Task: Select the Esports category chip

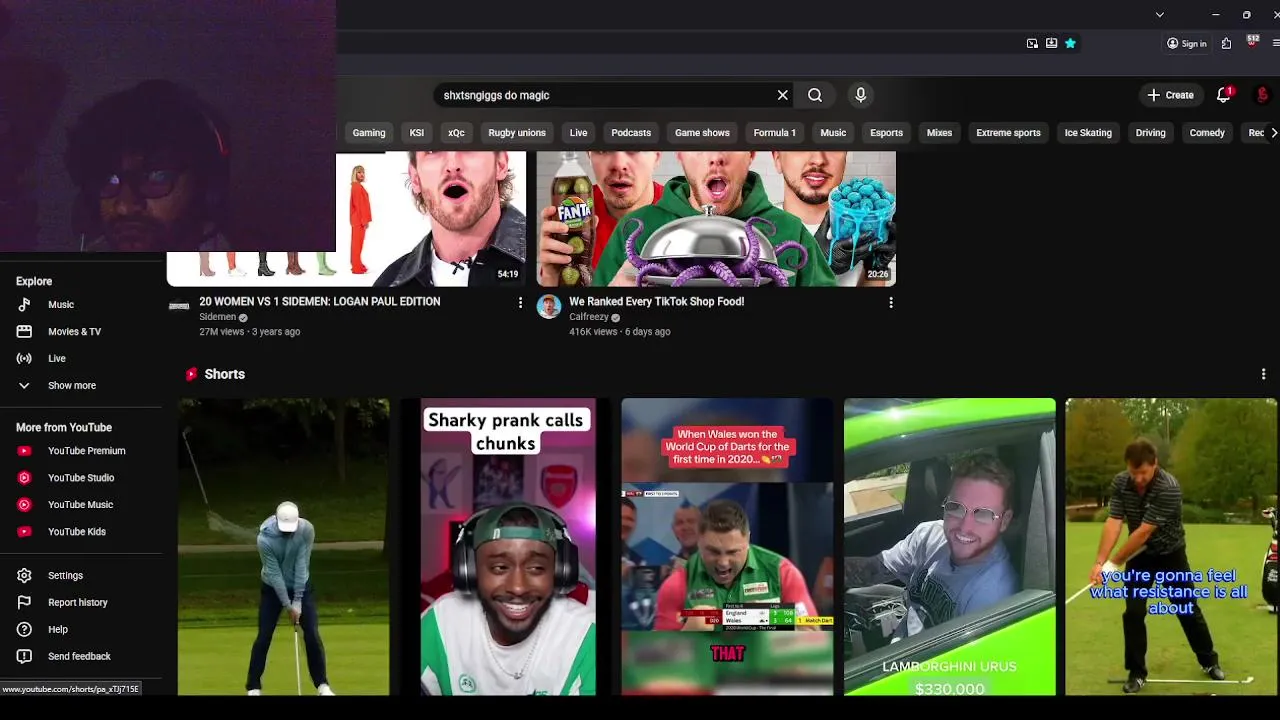Action: coord(886,132)
